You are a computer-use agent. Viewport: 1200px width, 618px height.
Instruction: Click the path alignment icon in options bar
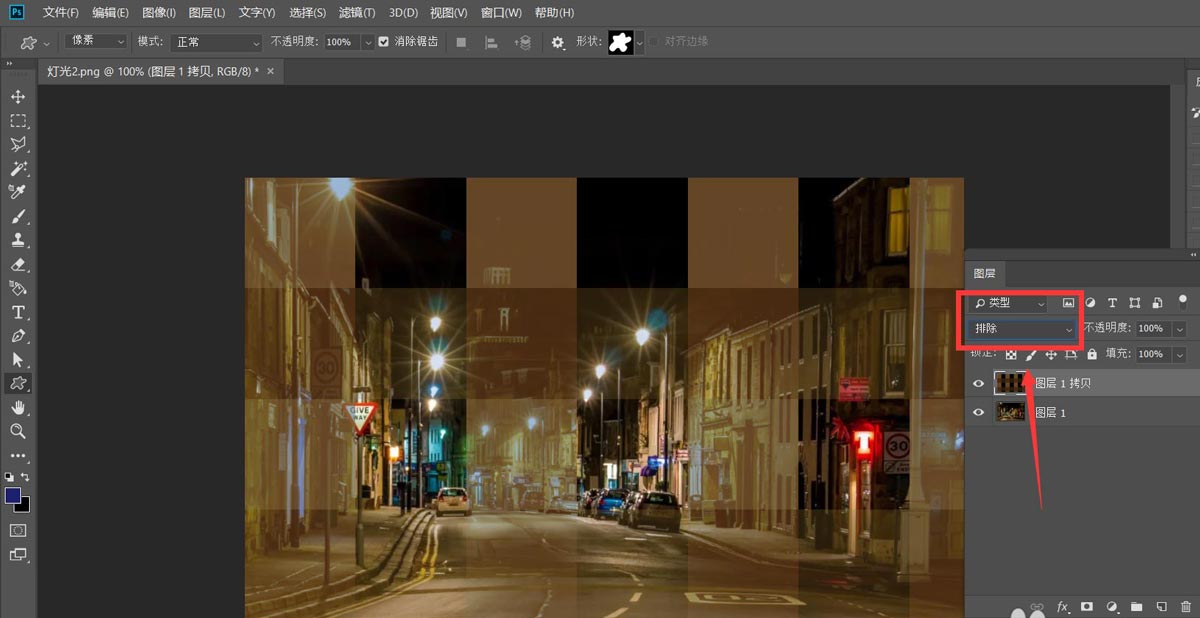click(491, 42)
